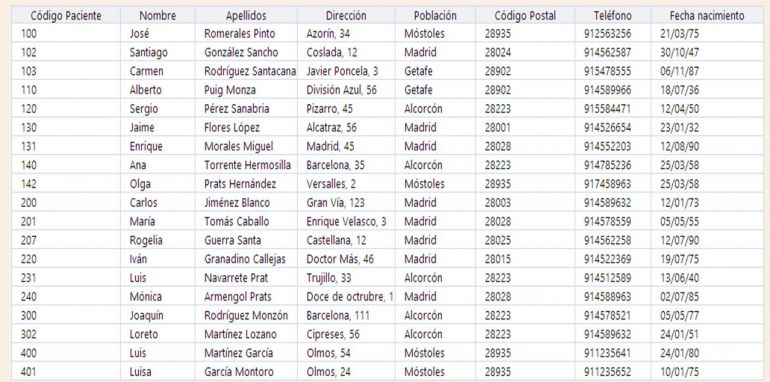Click patient code cell 100
This screenshot has height=382, width=770.
66,34
